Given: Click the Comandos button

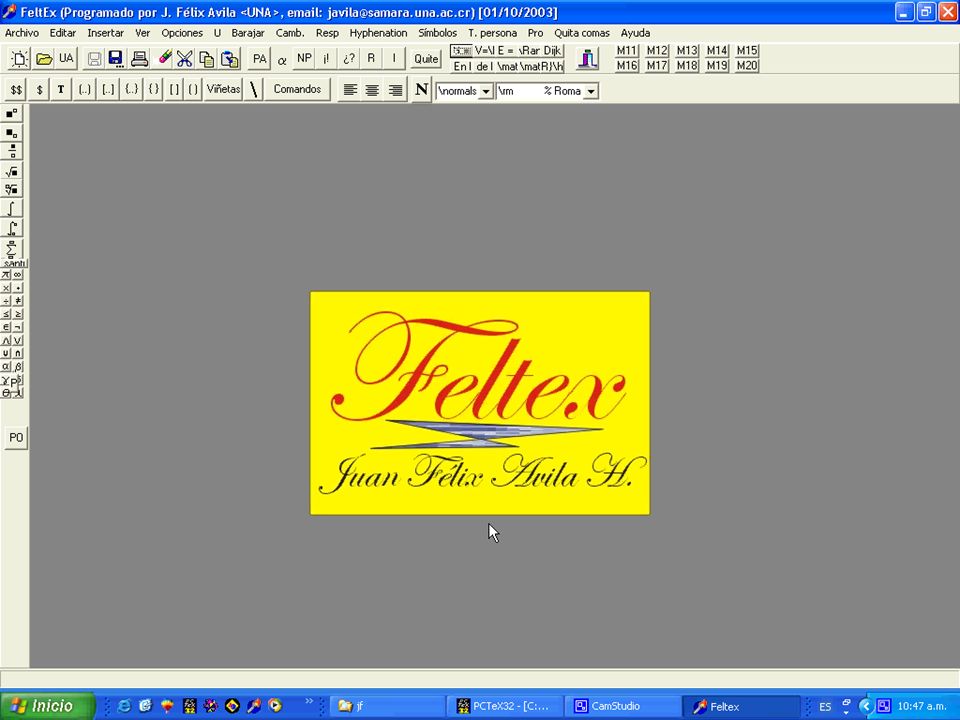Looking at the screenshot, I should [x=297, y=89].
